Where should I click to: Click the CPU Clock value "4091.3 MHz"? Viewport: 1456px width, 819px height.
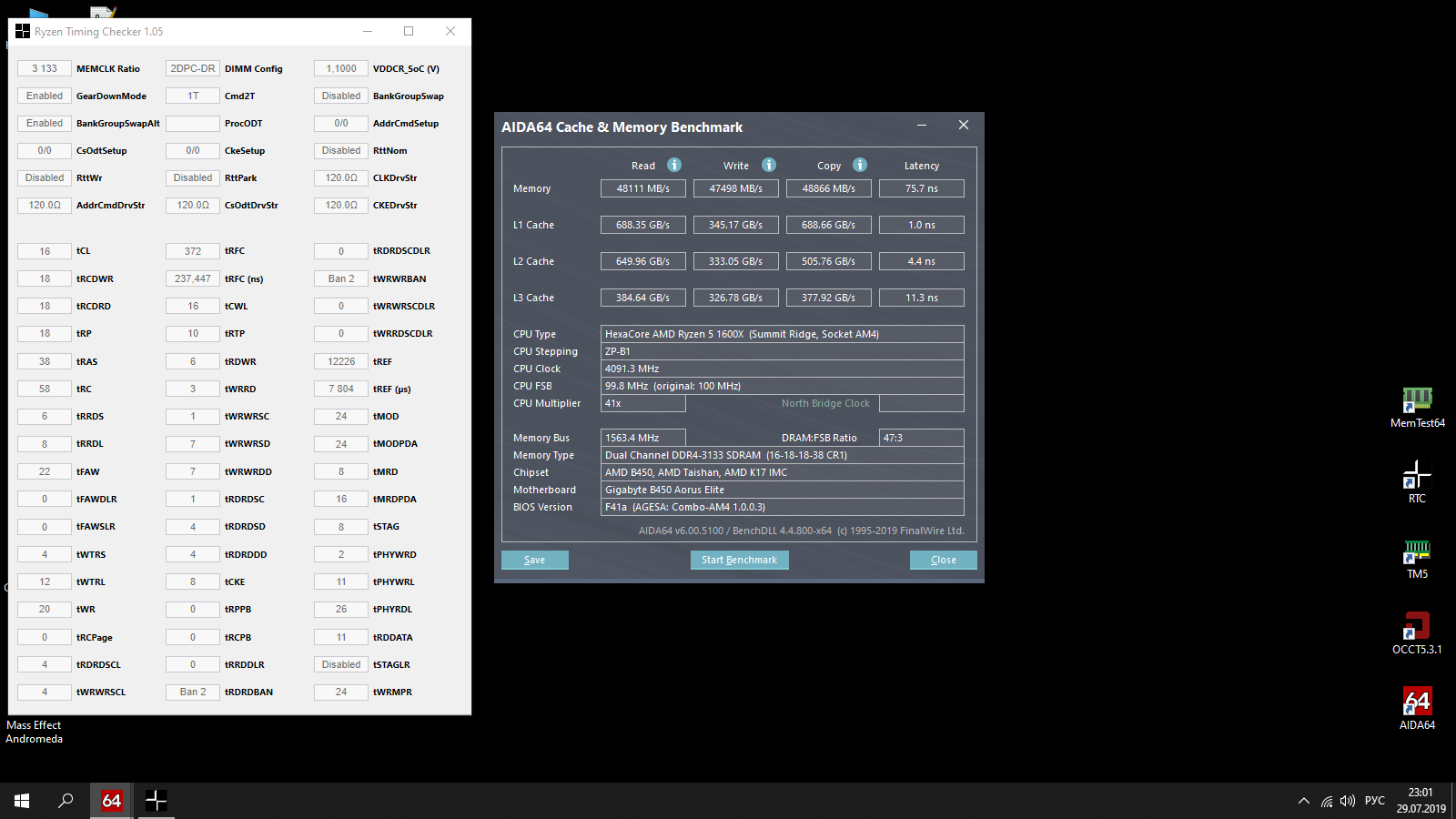(x=783, y=369)
